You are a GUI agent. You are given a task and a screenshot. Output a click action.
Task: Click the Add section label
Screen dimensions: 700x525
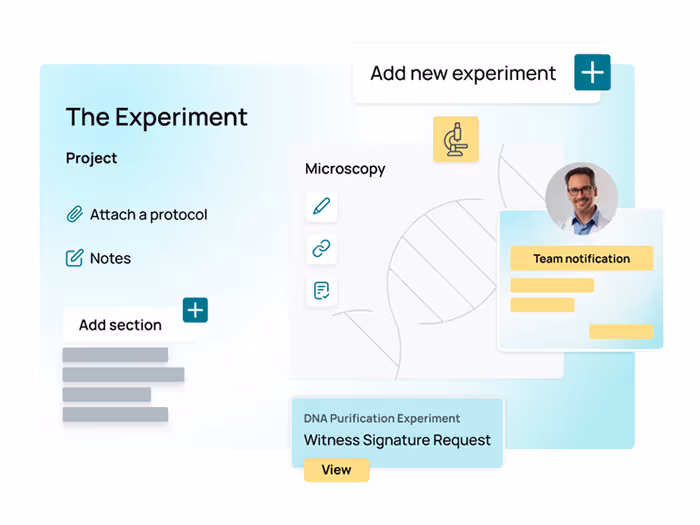(120, 325)
